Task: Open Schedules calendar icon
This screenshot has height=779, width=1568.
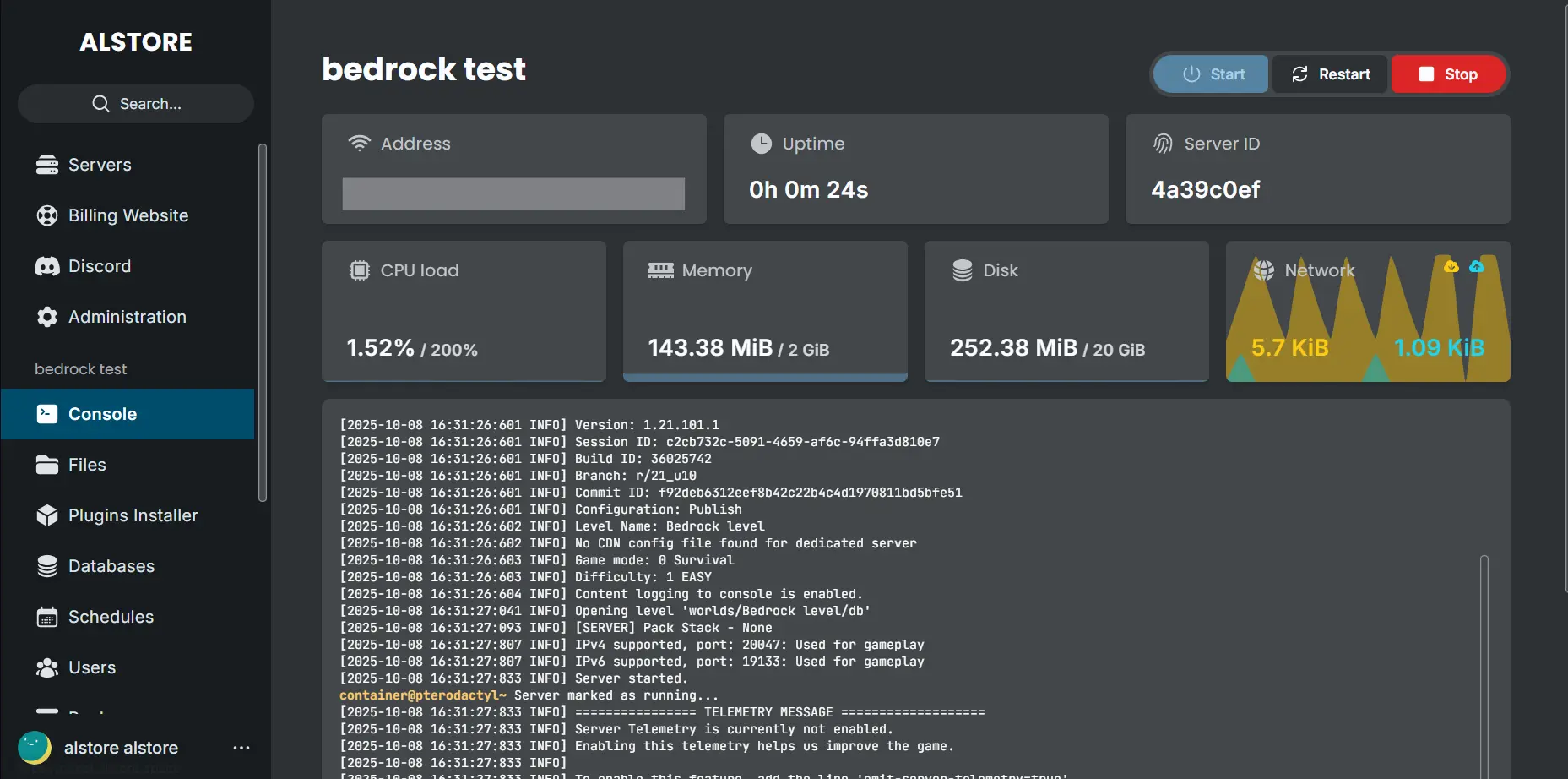Action: (x=47, y=617)
